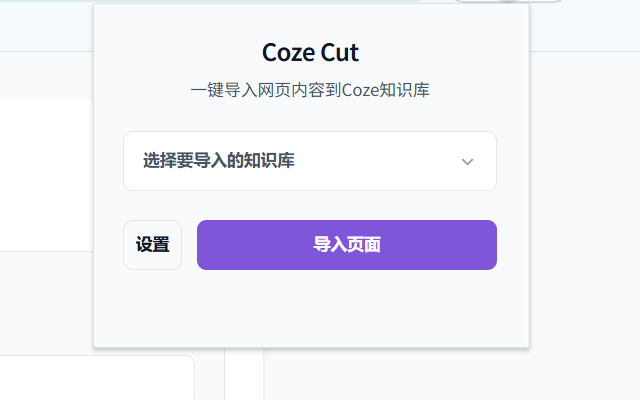The image size is (640, 400).
Task: Click the word Coze in the popup title
Action: [288, 53]
